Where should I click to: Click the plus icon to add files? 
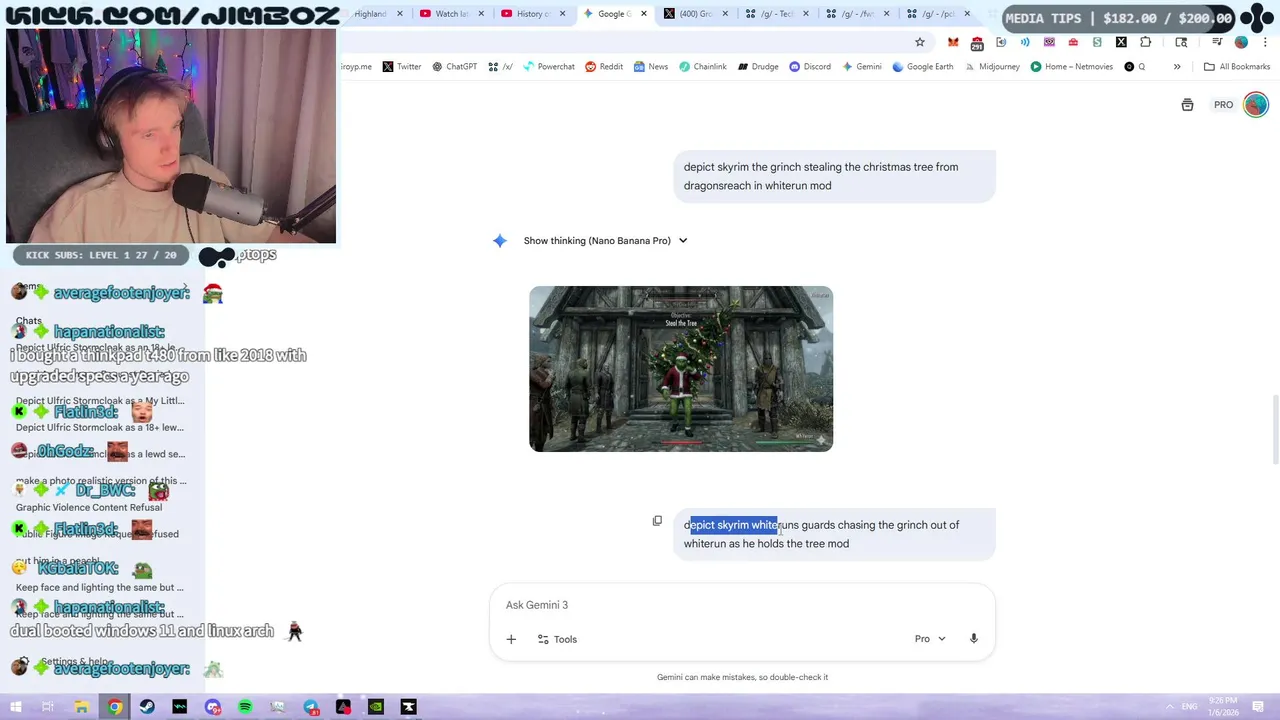click(x=511, y=639)
